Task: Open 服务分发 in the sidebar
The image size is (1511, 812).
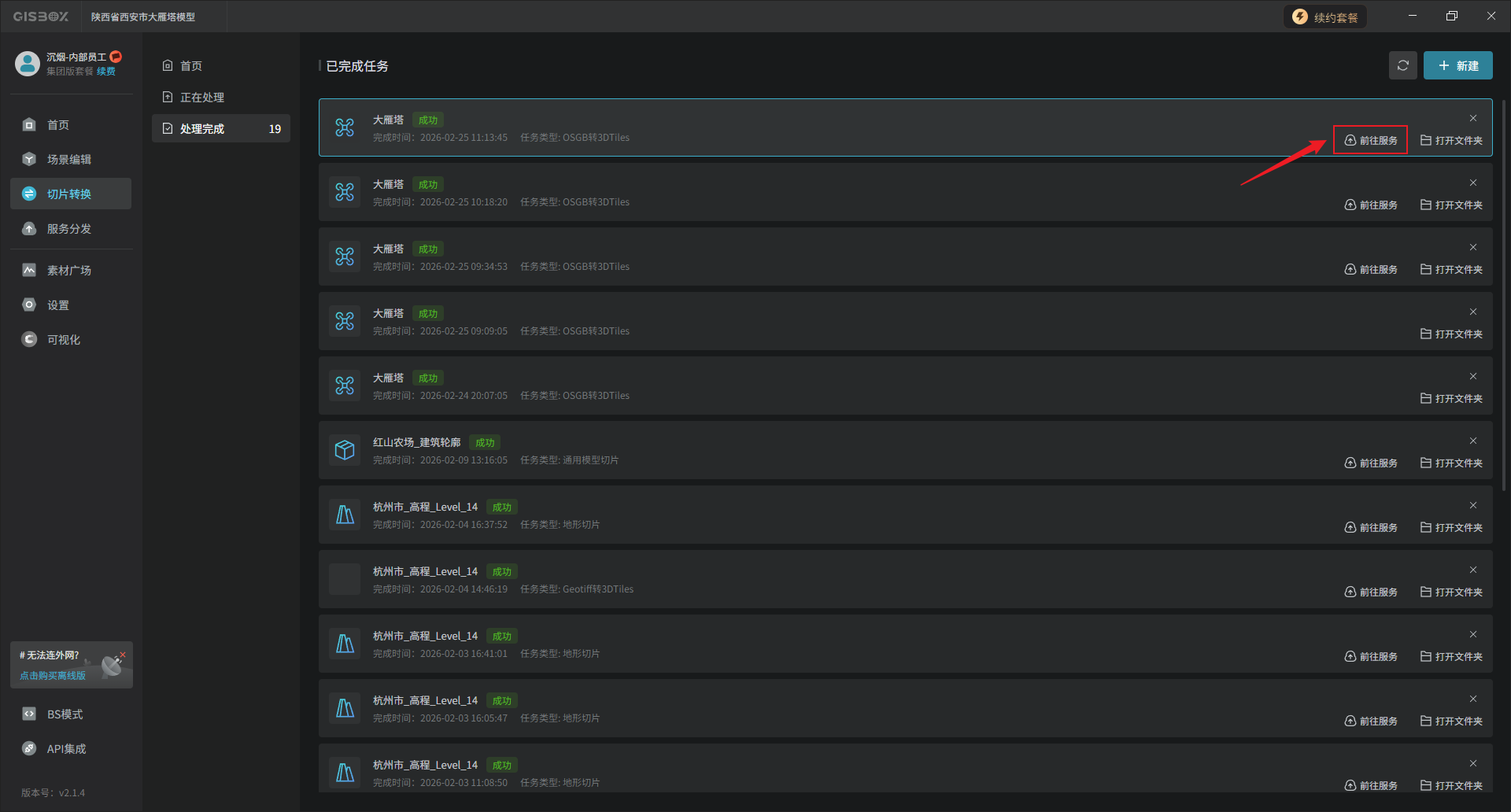Action: [69, 229]
